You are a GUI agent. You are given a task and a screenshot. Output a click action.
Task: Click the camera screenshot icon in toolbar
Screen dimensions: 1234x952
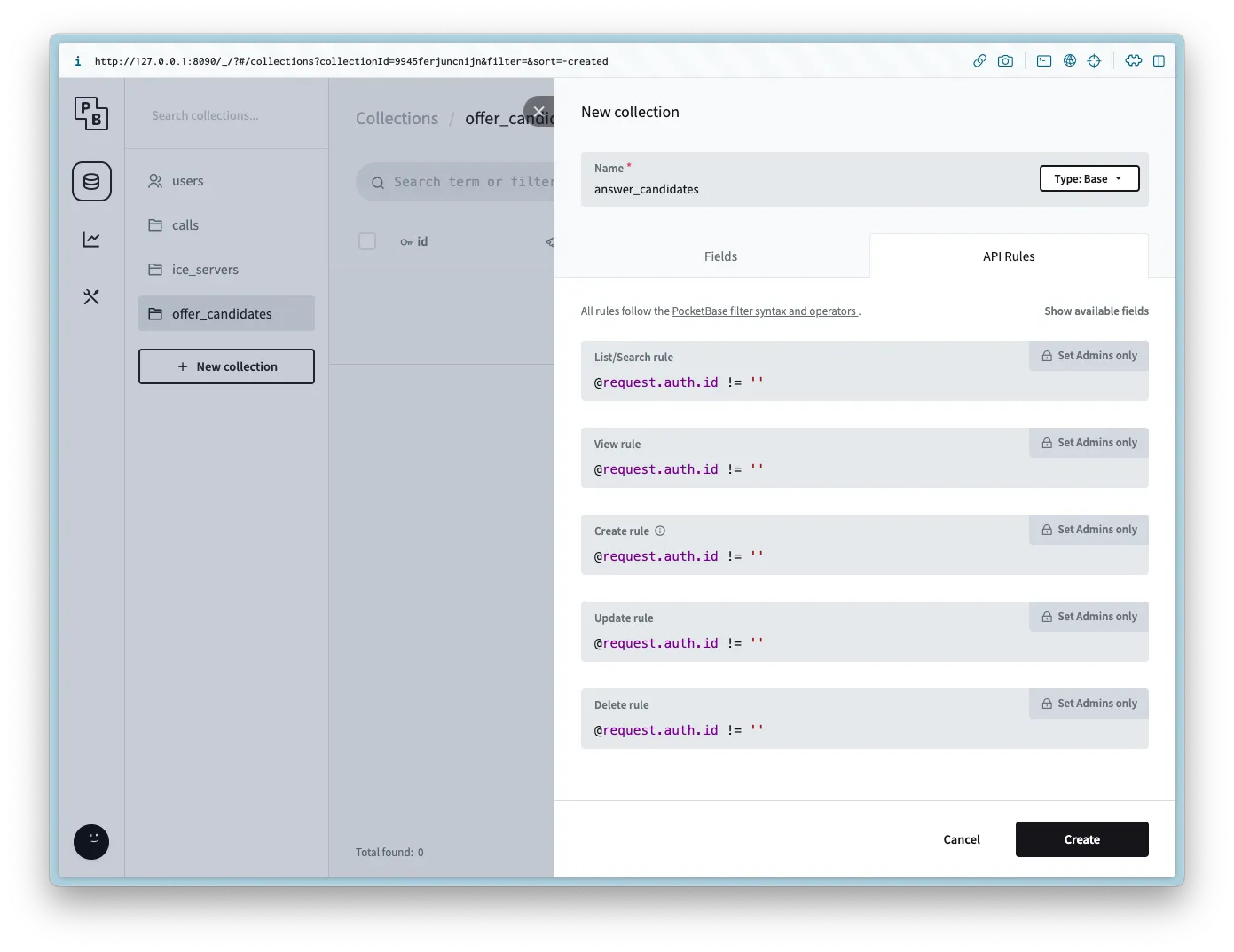coord(1005,61)
